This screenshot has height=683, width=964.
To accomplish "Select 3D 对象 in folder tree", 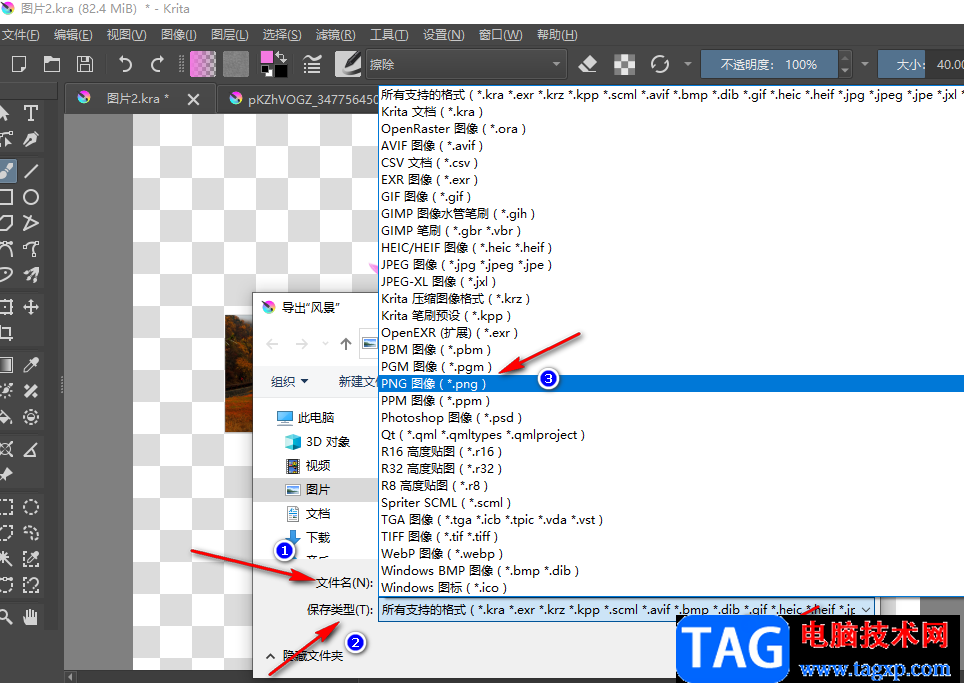I will 318,442.
